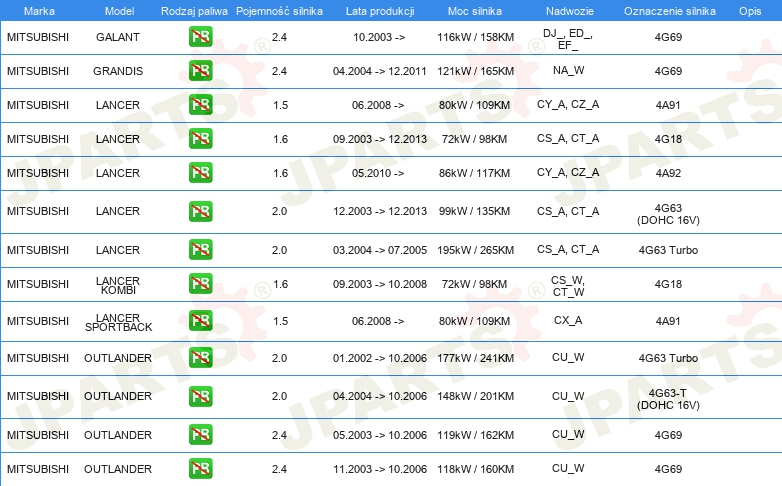The image size is (782, 486).
Task: Click the 4G63 (DOHC 16V) engine cell
Action: click(668, 214)
